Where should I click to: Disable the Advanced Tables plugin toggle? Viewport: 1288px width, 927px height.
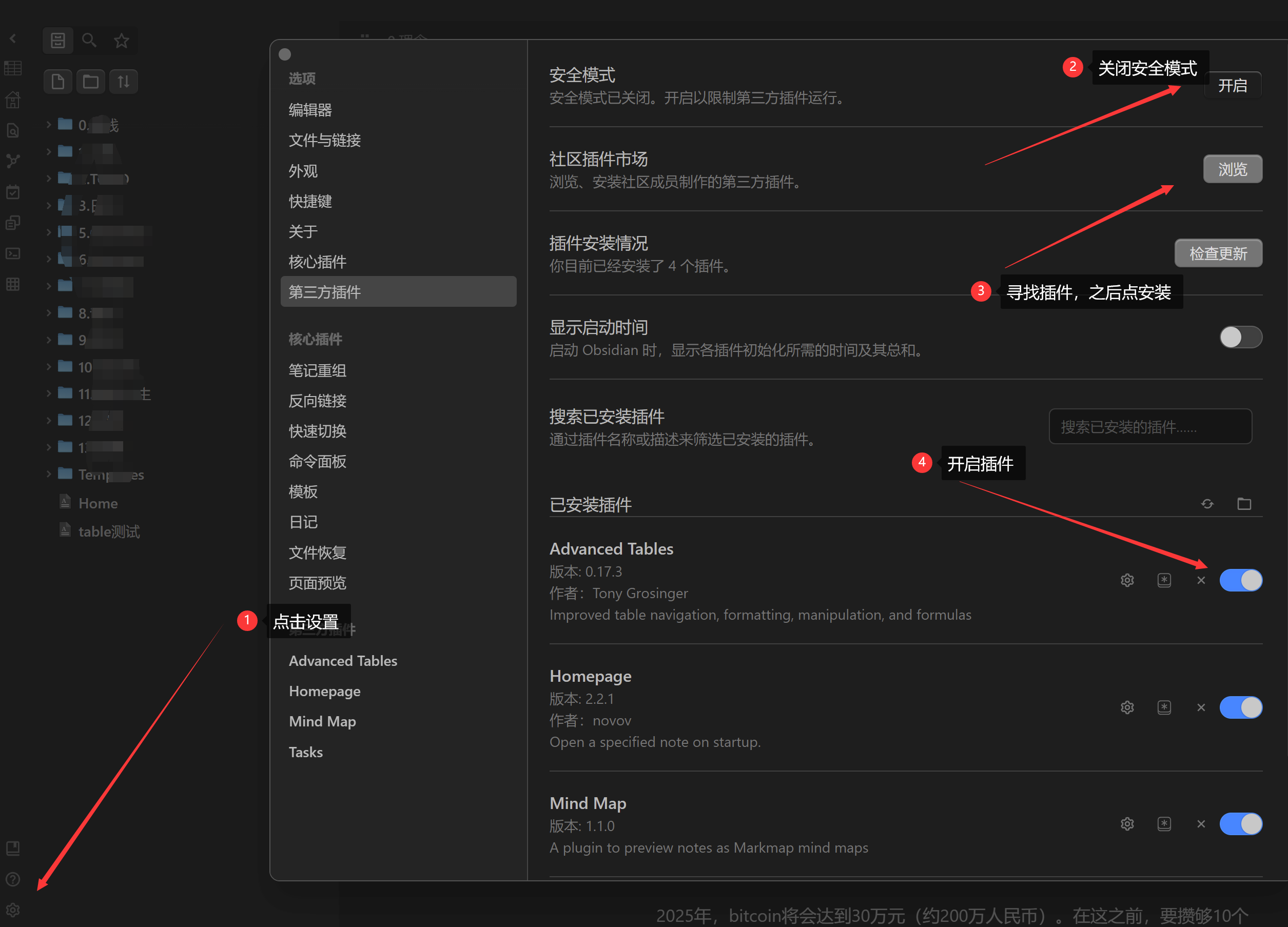click(1240, 580)
